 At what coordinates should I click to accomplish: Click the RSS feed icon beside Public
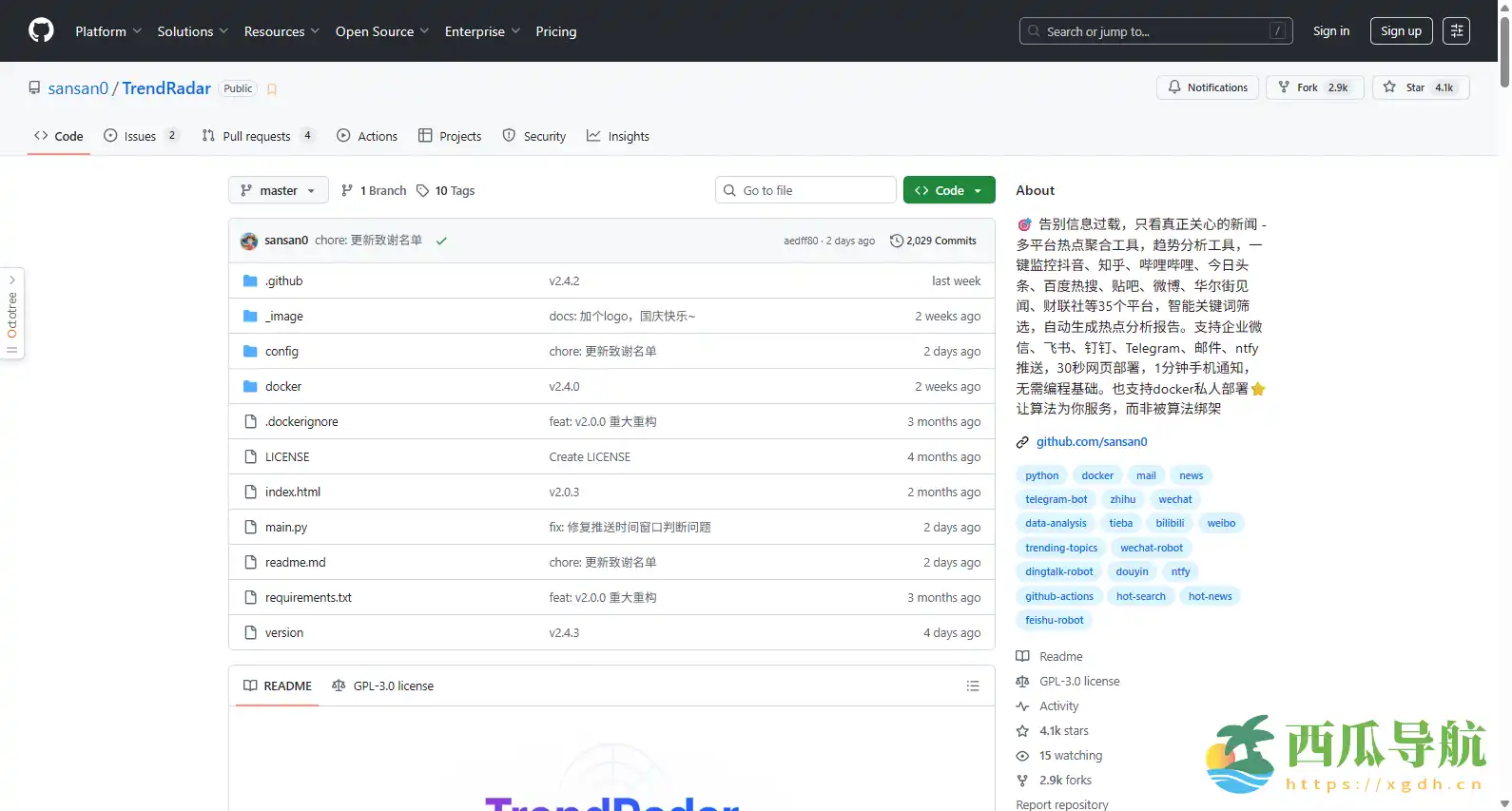(x=272, y=89)
